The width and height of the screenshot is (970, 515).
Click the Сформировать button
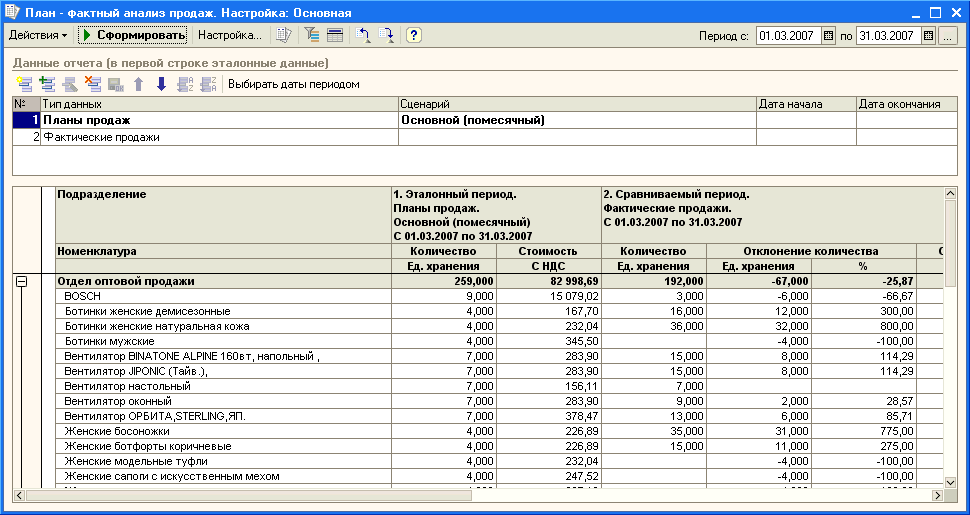coord(133,35)
